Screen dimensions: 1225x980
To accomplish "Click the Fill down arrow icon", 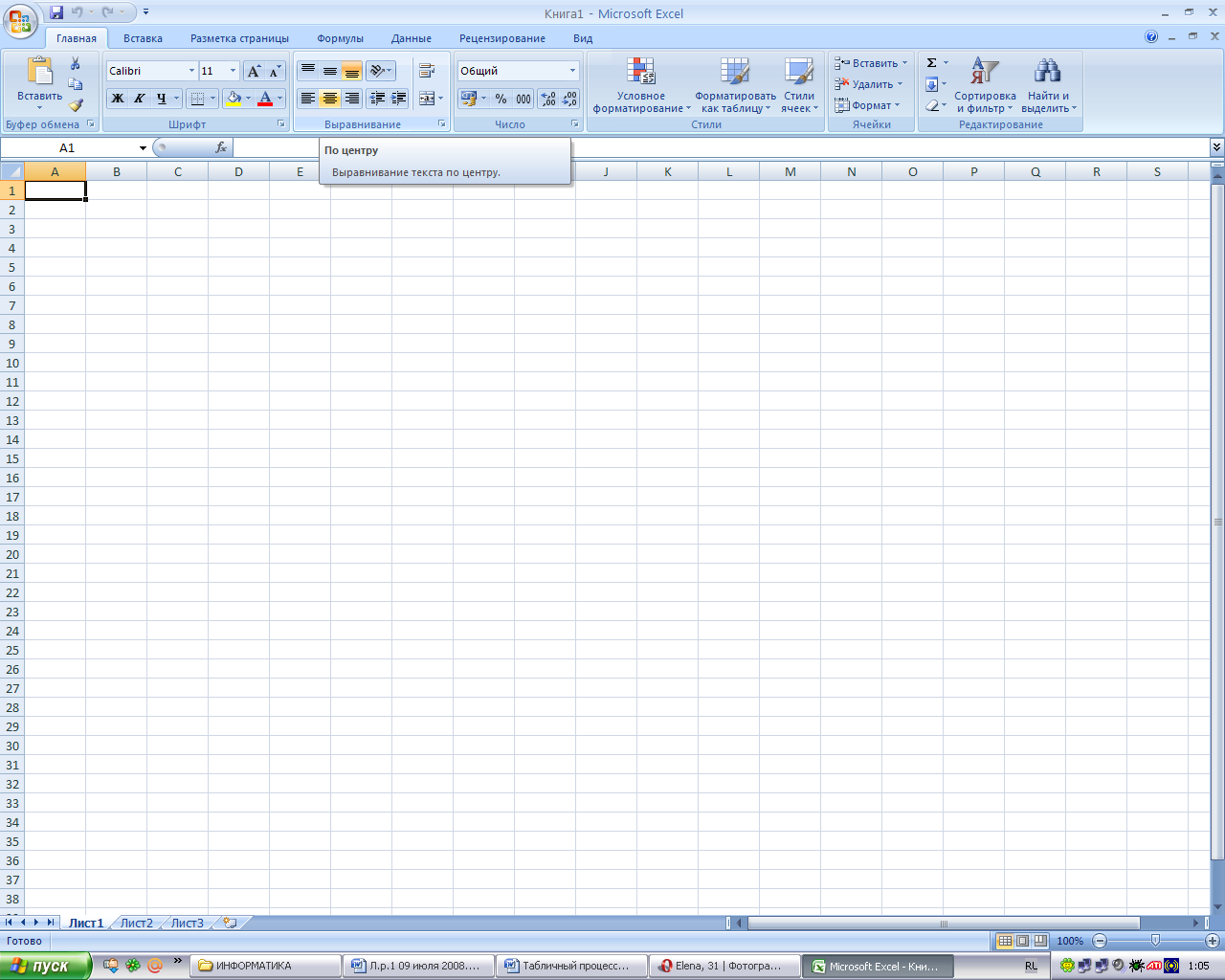I will coord(932,84).
